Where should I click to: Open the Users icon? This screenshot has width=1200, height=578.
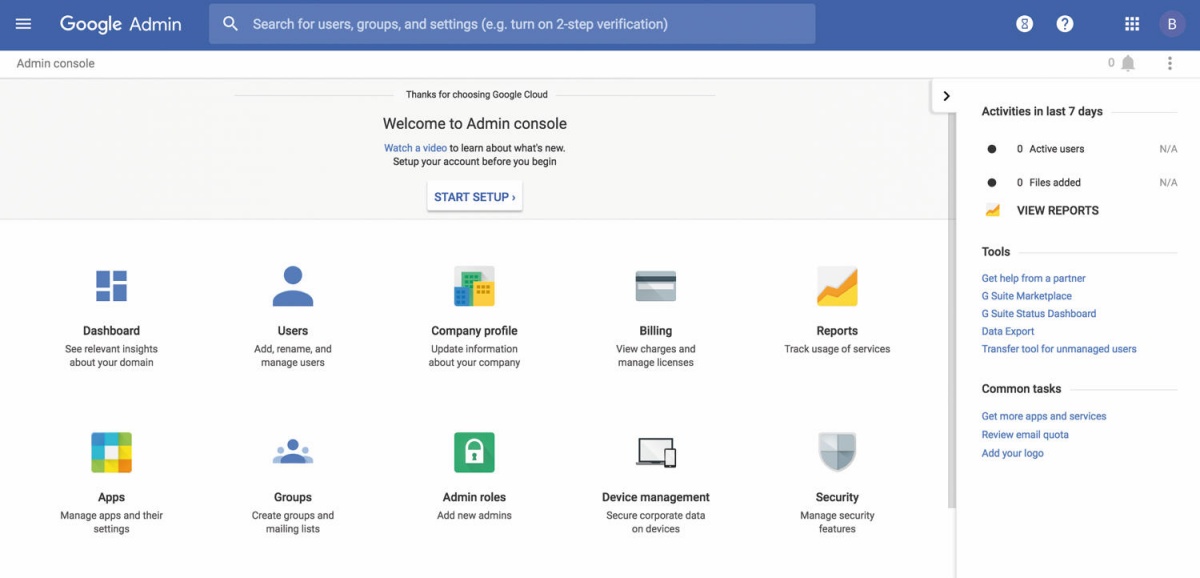293,286
